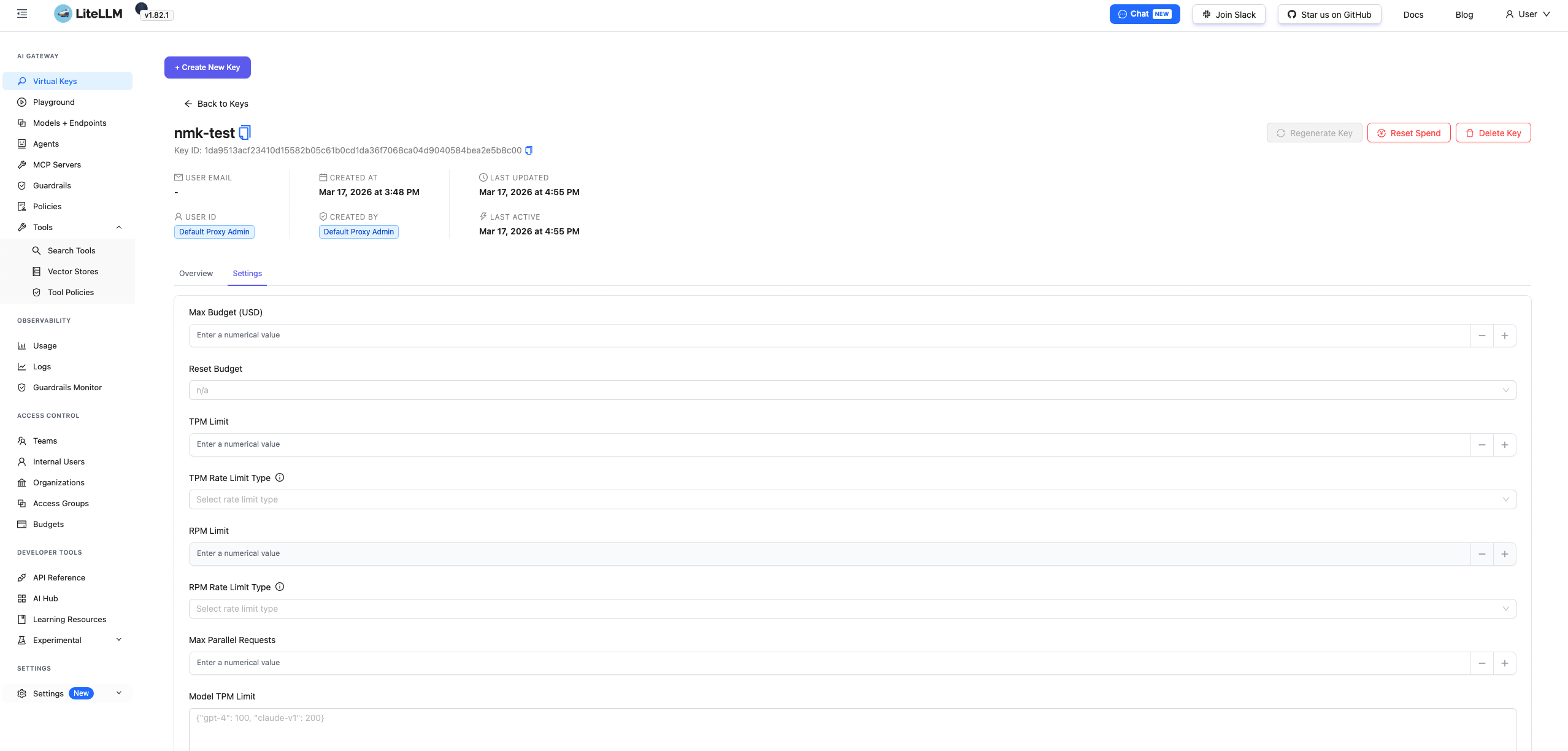
Task: Copy the nmk-test key name icon
Action: tap(245, 133)
